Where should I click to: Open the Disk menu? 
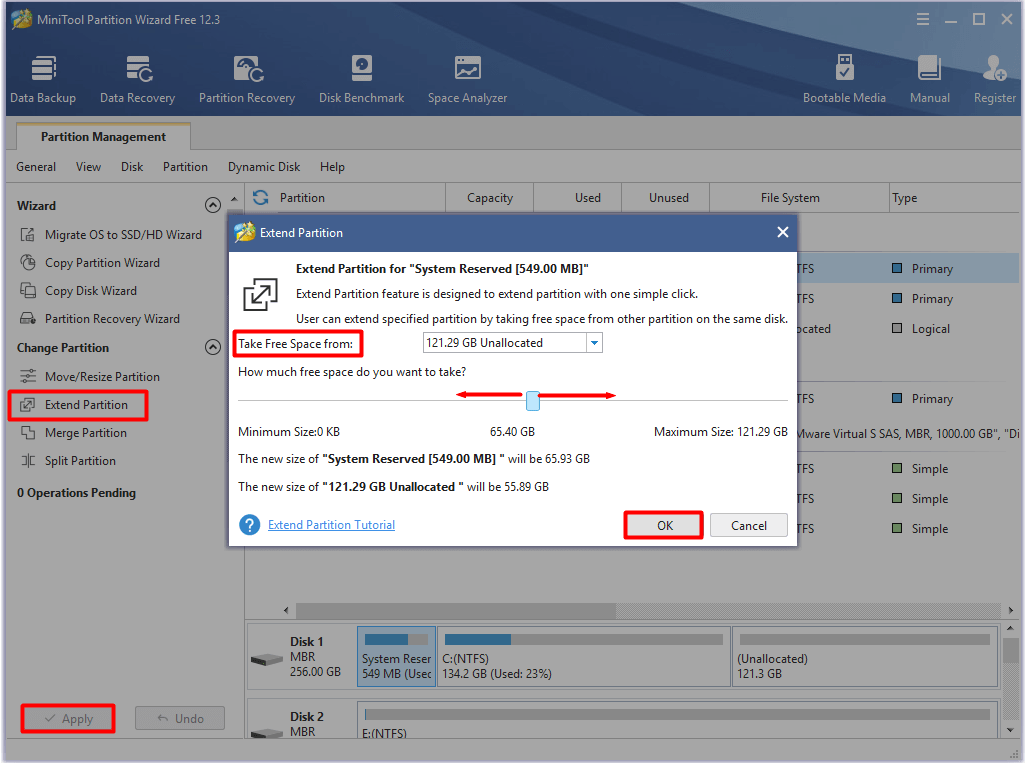coord(132,167)
